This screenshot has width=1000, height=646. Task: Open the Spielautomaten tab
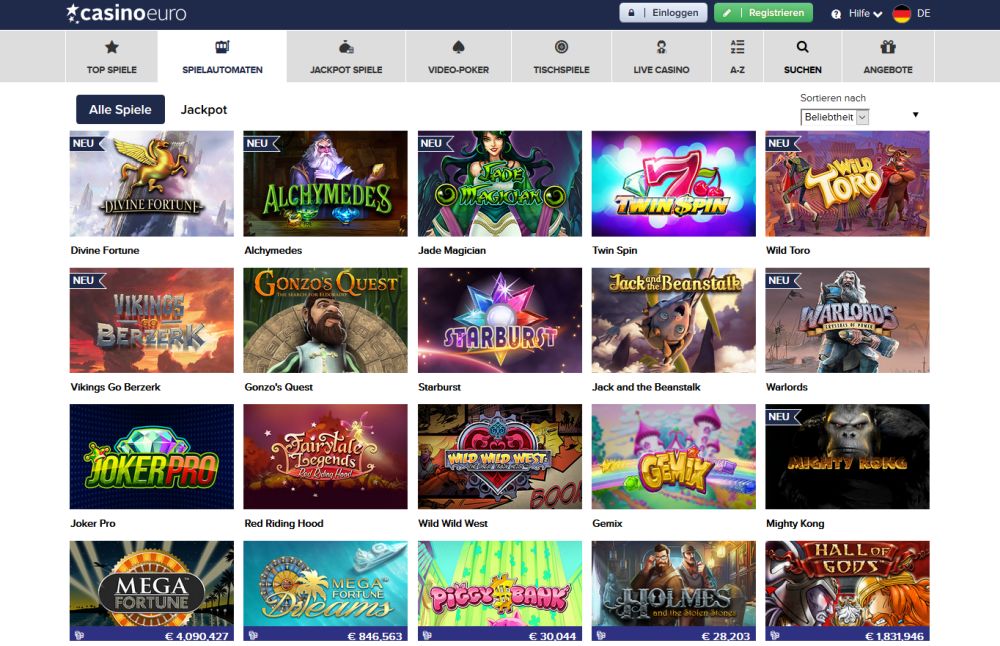(x=222, y=56)
